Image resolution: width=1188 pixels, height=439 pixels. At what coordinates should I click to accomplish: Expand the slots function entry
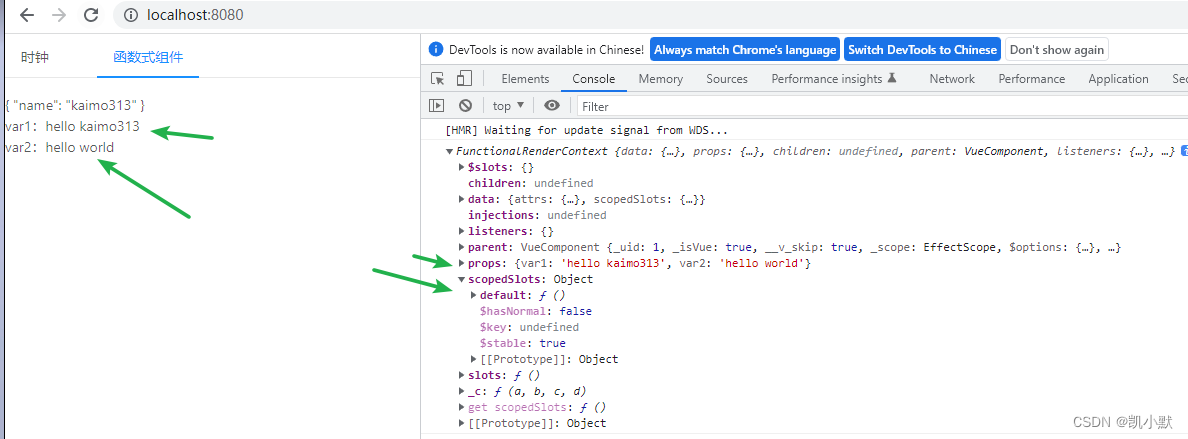click(462, 375)
